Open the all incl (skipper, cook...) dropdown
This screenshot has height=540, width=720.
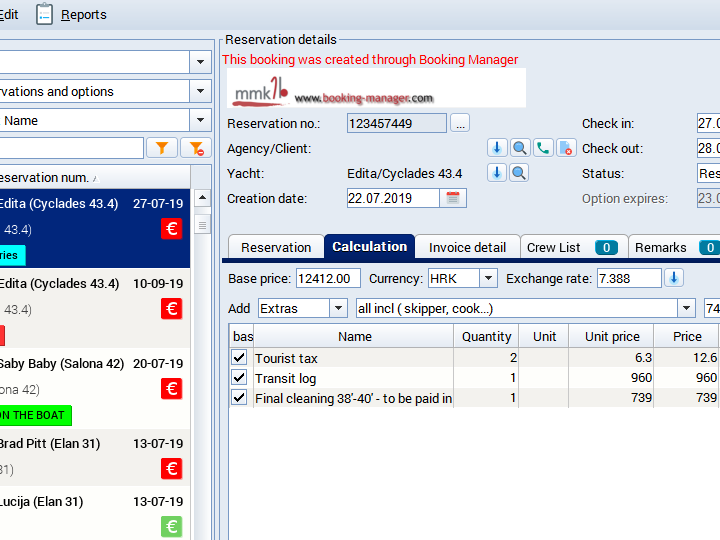(x=686, y=308)
